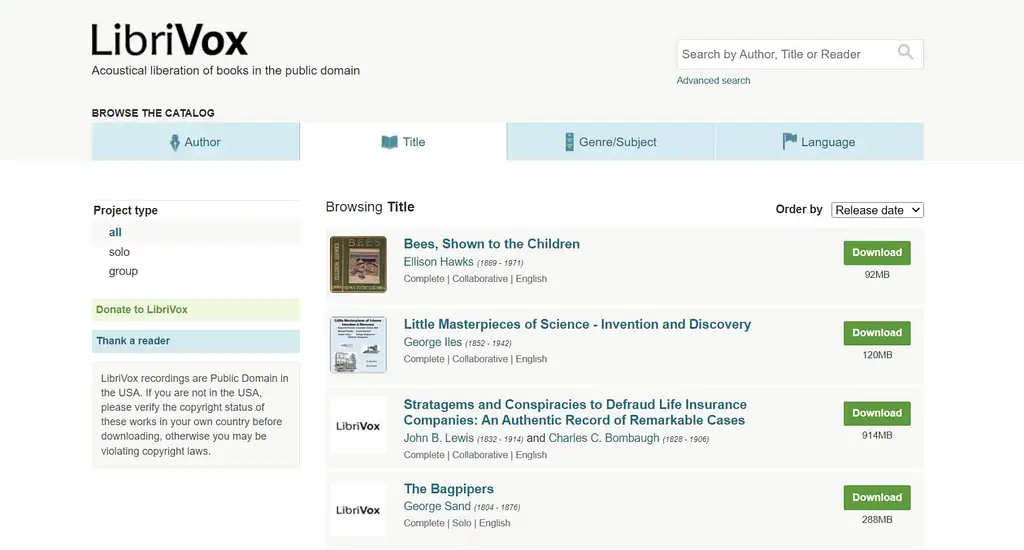The width and height of the screenshot is (1024, 550).
Task: Click the Author tab feather icon
Action: point(175,142)
